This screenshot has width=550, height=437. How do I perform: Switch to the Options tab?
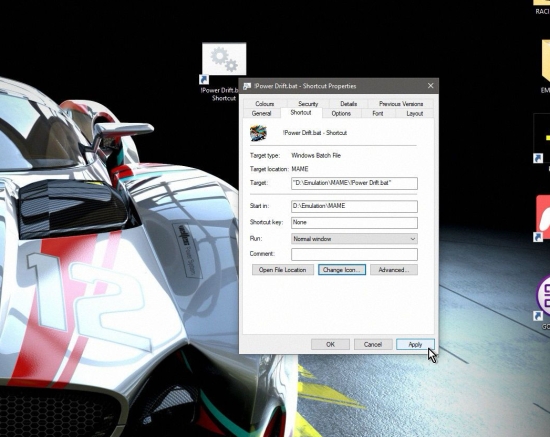[341, 113]
